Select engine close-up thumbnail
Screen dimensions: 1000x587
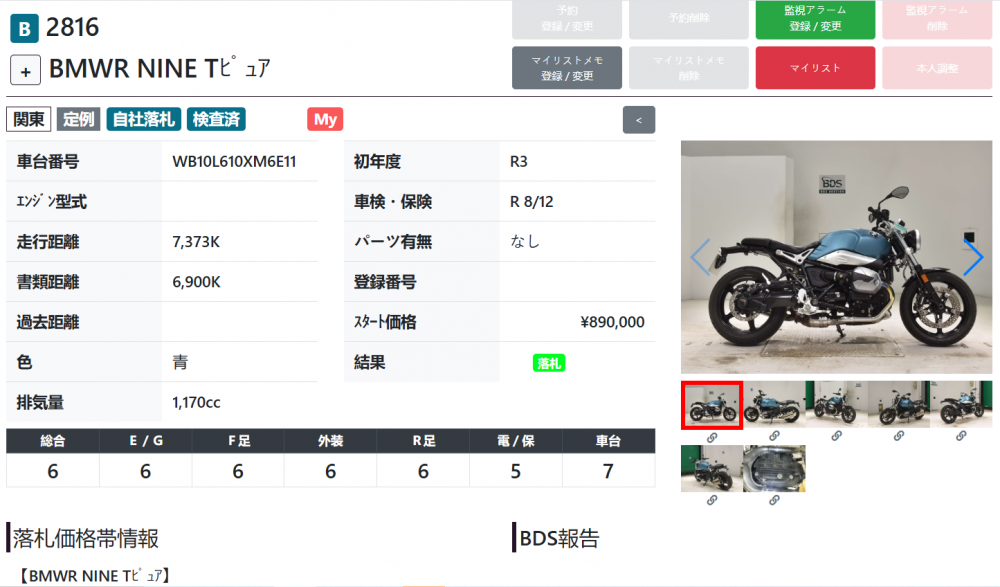[x=774, y=468]
